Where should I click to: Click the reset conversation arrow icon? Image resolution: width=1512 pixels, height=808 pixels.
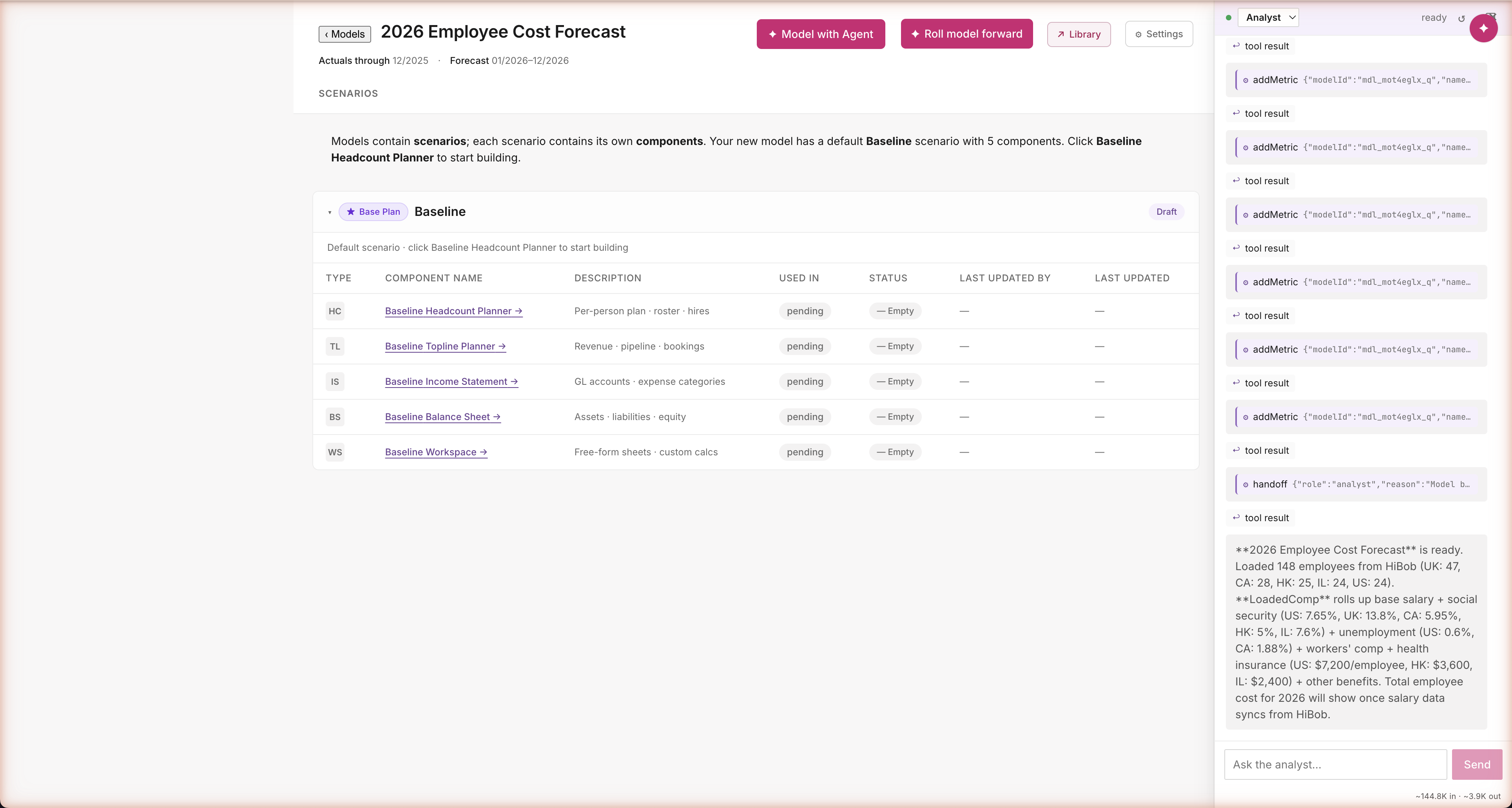(x=1461, y=18)
